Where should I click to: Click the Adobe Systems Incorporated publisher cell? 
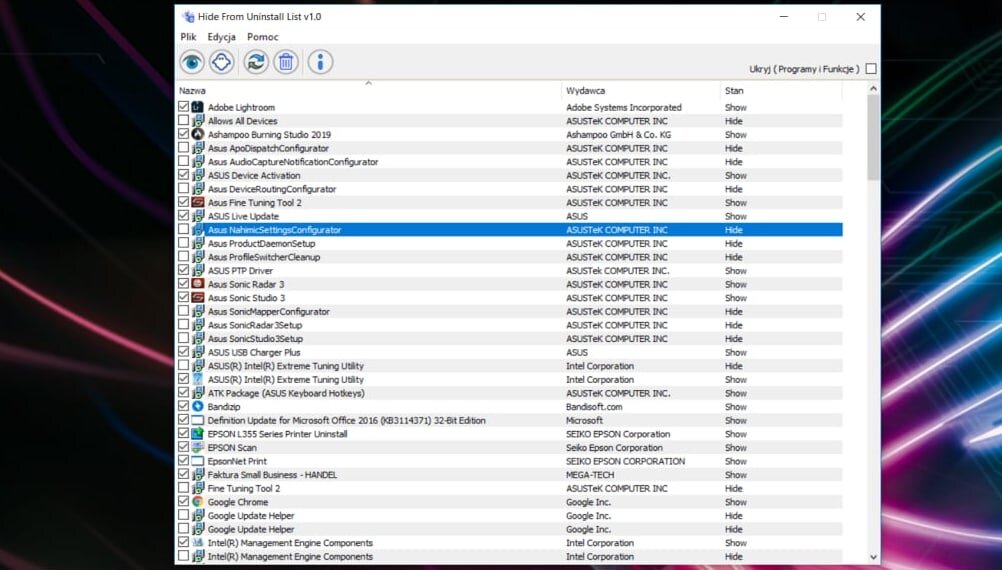click(624, 107)
